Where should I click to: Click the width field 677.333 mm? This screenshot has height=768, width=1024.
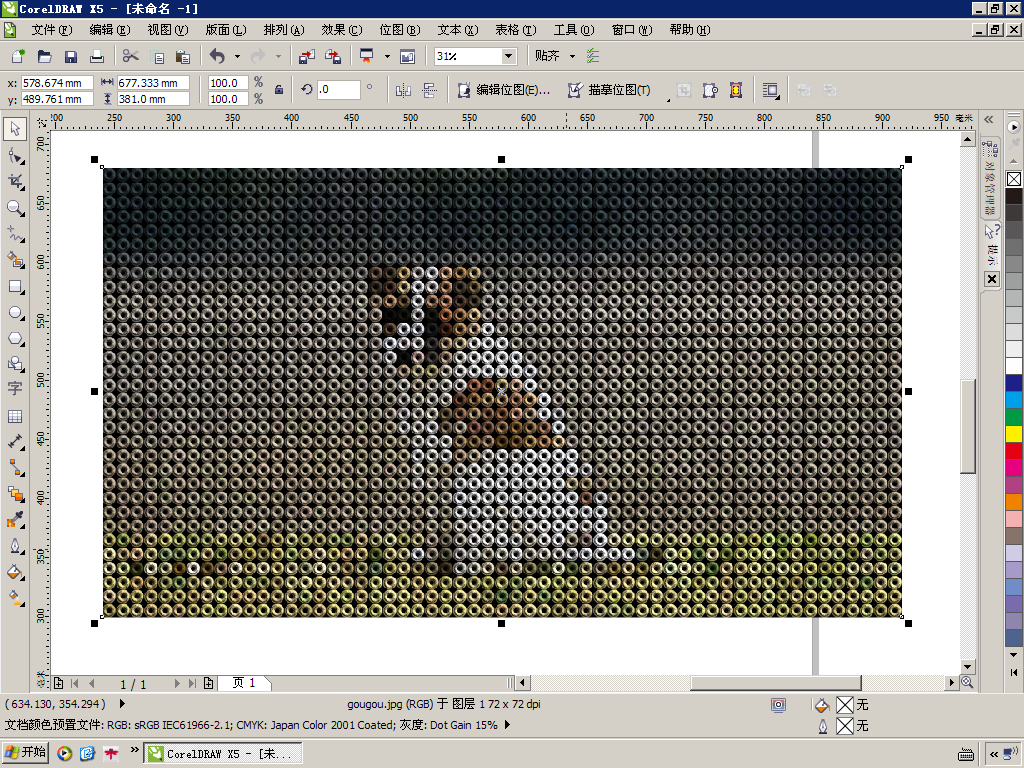[x=153, y=83]
